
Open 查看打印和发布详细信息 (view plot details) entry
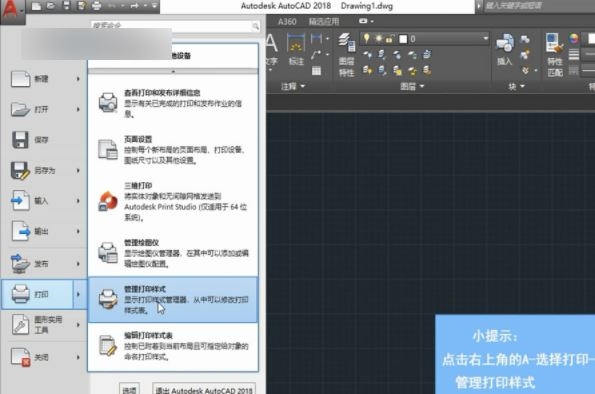[x=173, y=103]
